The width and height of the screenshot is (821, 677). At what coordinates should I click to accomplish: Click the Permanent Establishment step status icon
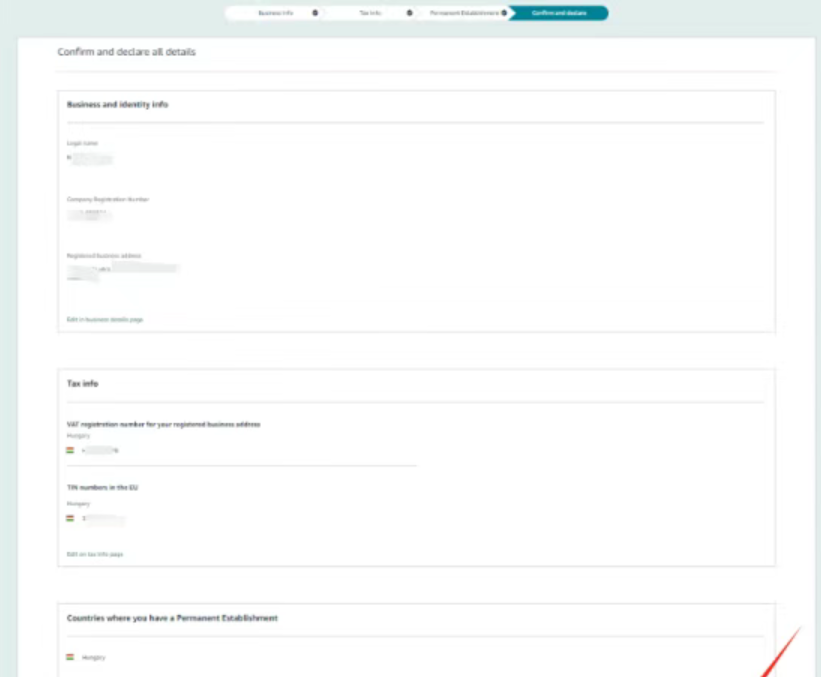click(504, 13)
